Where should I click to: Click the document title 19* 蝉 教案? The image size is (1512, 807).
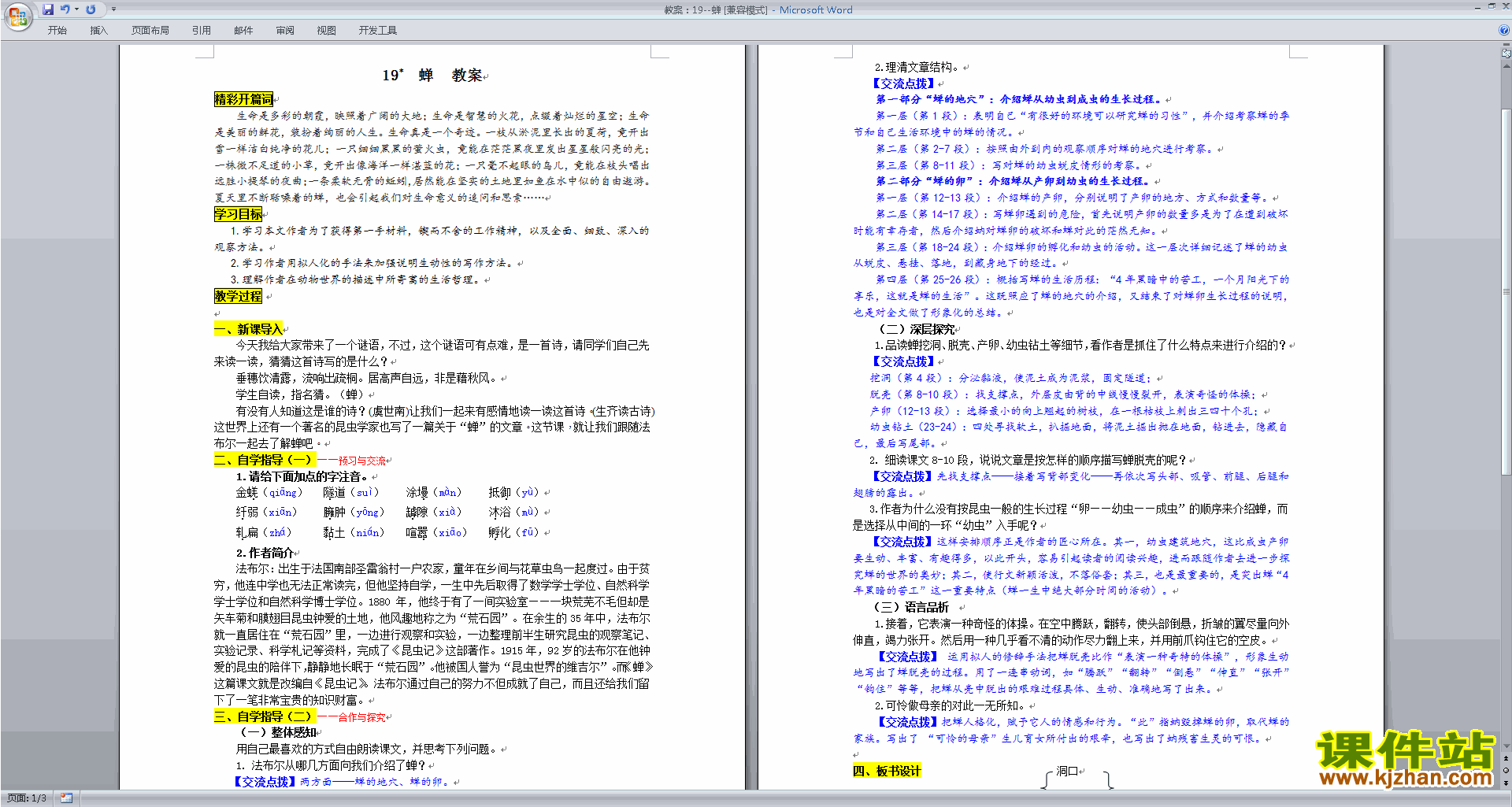(432, 75)
